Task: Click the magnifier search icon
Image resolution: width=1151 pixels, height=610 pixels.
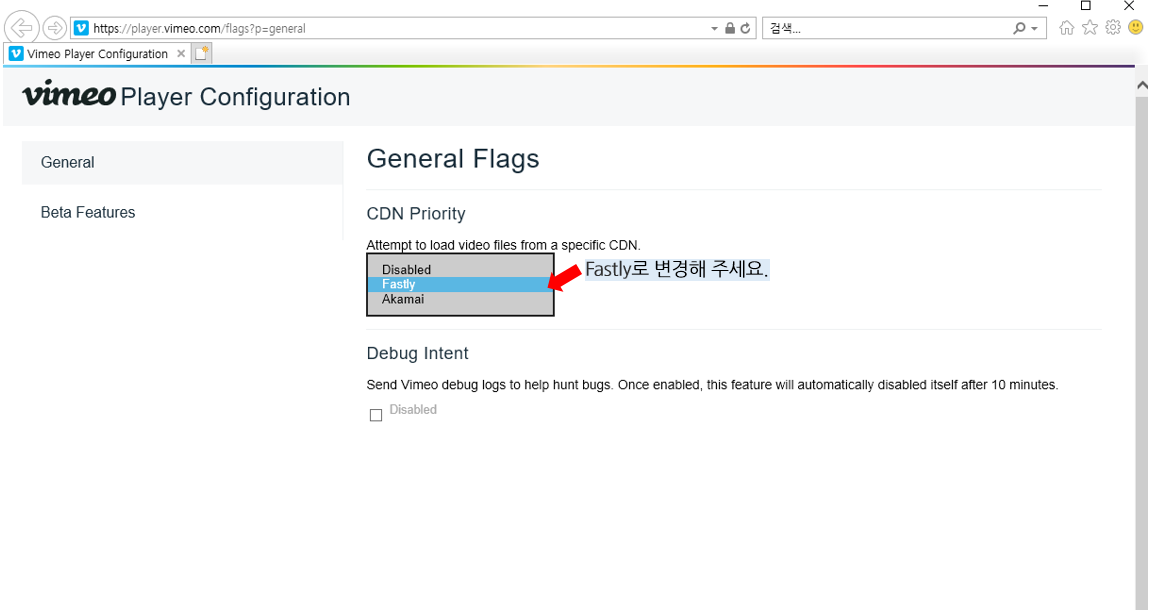Action: point(1019,29)
